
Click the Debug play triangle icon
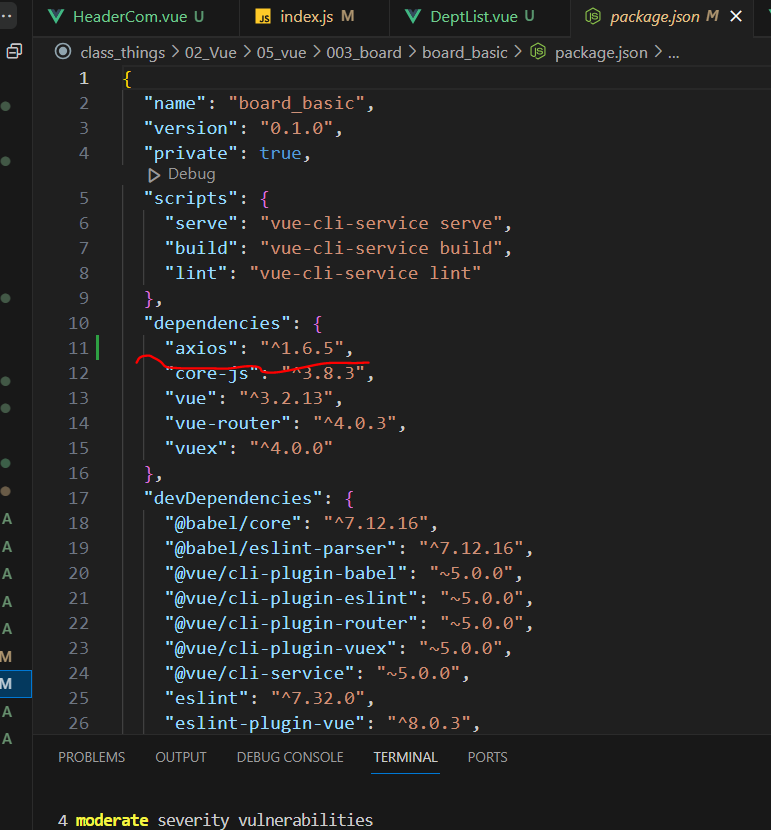pyautogui.click(x=154, y=175)
